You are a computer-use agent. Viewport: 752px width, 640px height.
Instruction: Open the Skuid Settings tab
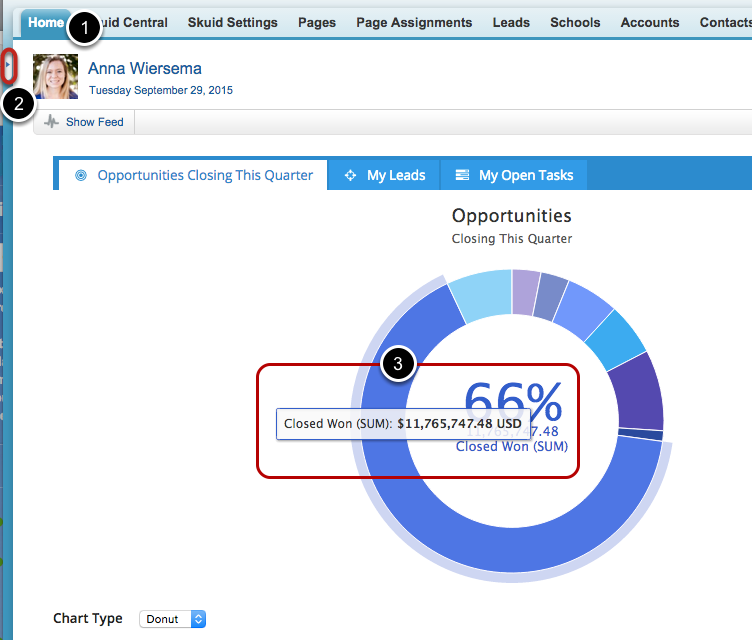(x=232, y=22)
